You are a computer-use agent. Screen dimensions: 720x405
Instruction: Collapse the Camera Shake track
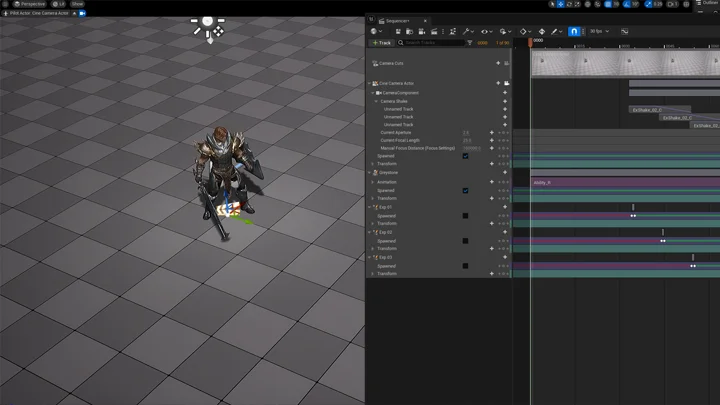coord(377,101)
